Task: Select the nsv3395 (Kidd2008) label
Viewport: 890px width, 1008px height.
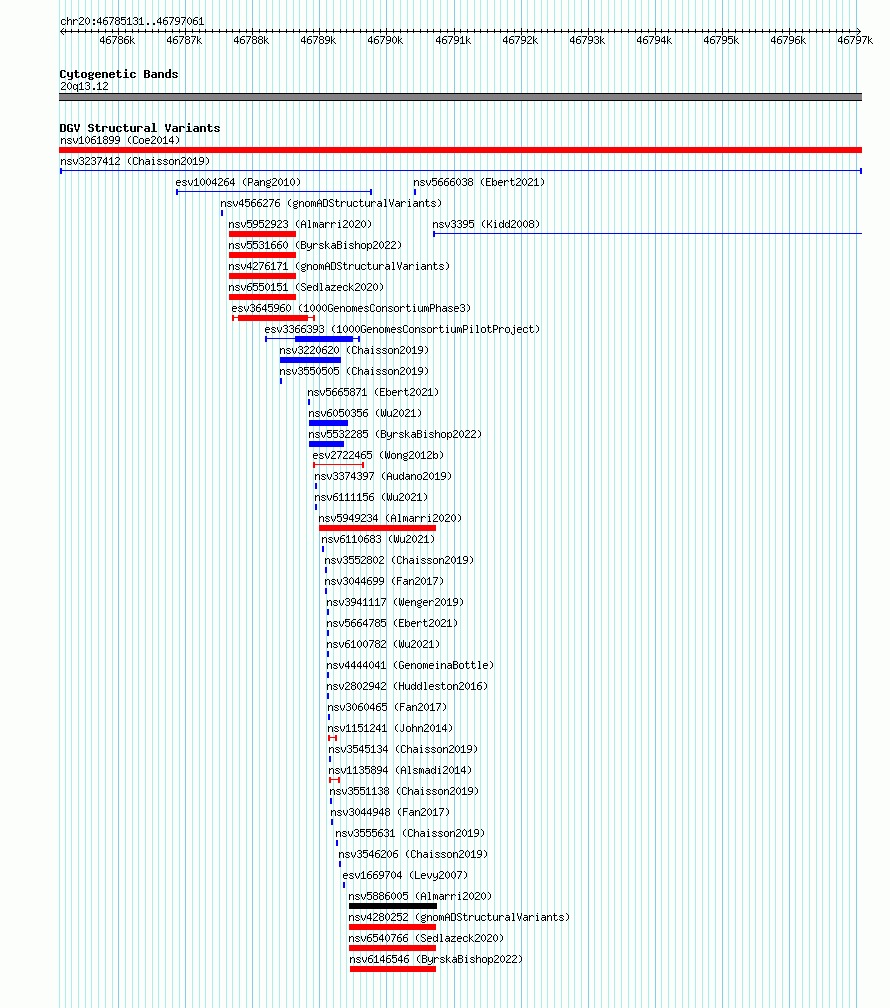Action: coord(486,224)
